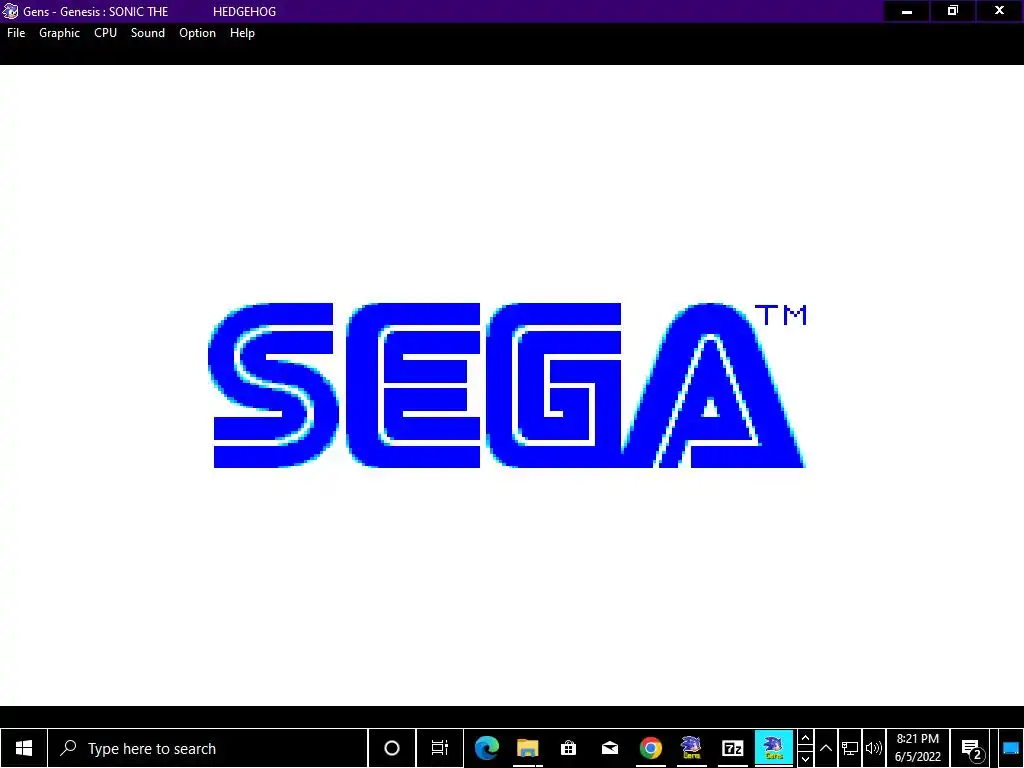This screenshot has height=768, width=1024.
Task: Open File Explorer from taskbar
Action: tap(528, 748)
